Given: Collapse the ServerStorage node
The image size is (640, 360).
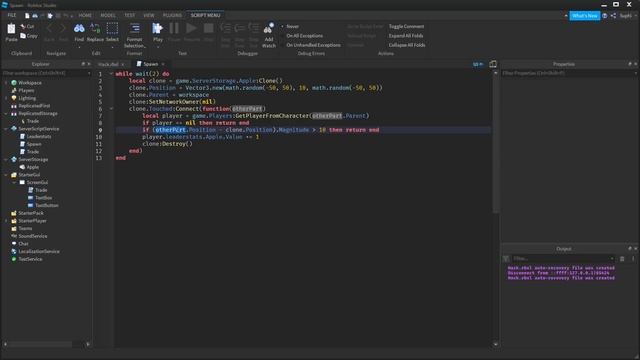Looking at the screenshot, I should pos(6,160).
